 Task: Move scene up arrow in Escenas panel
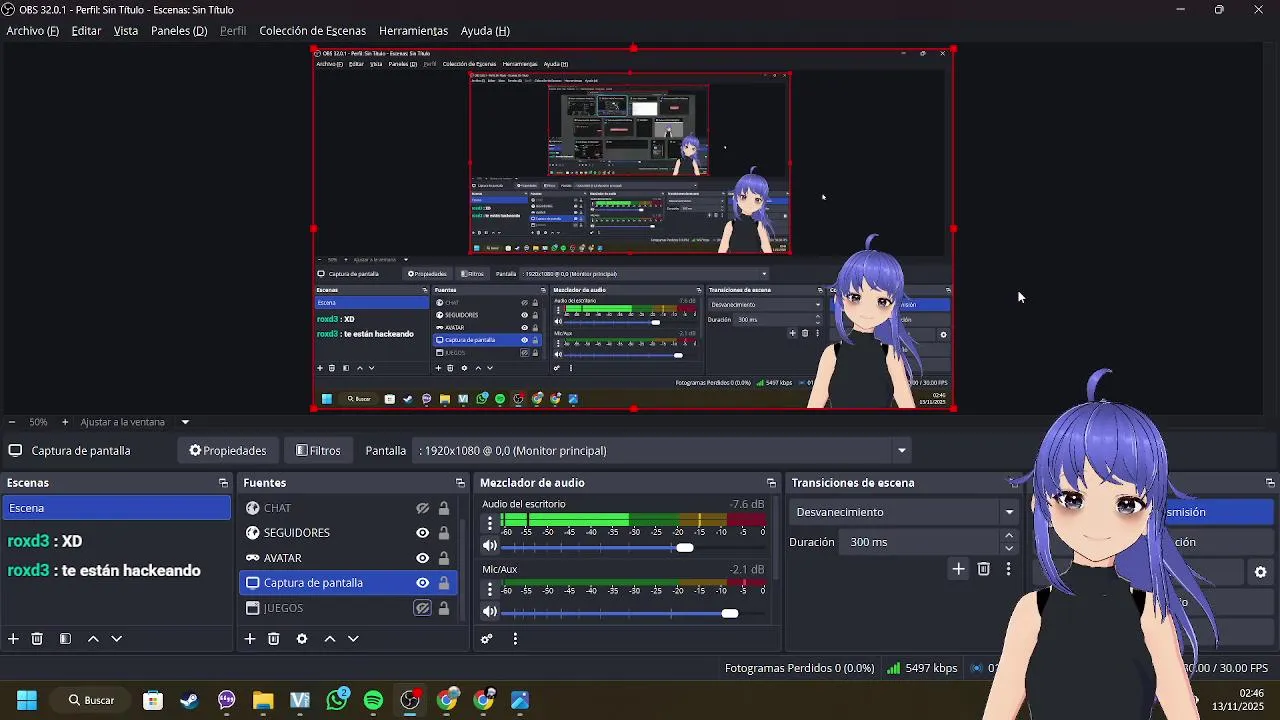[x=93, y=639]
